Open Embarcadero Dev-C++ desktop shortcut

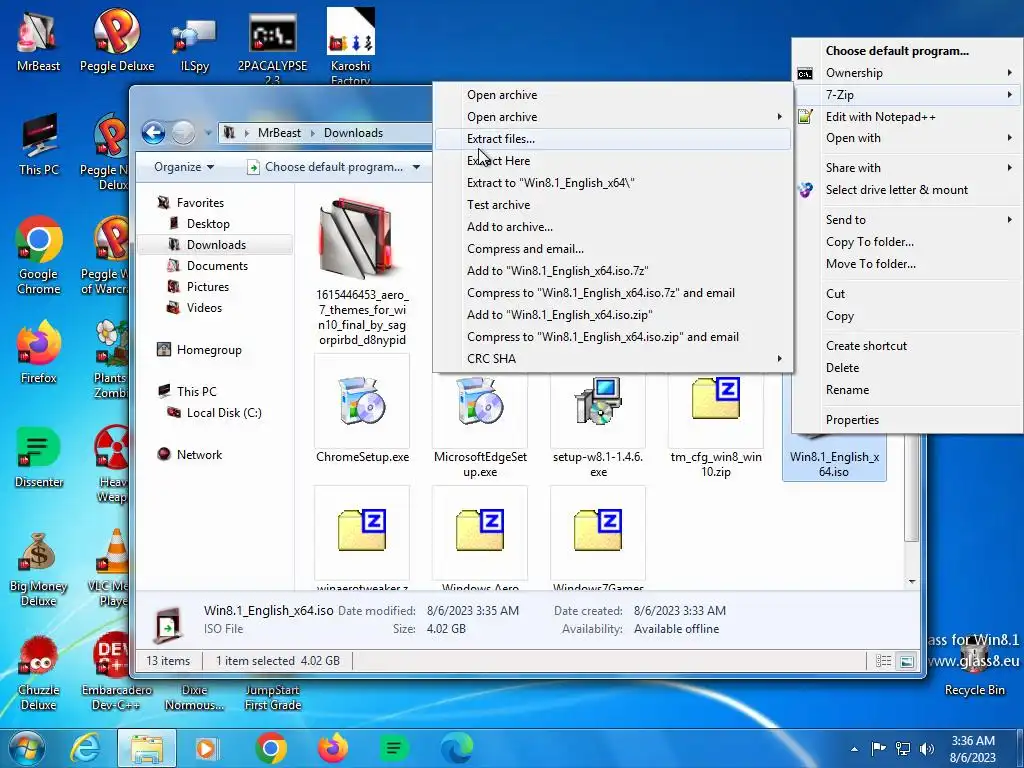tap(116, 673)
